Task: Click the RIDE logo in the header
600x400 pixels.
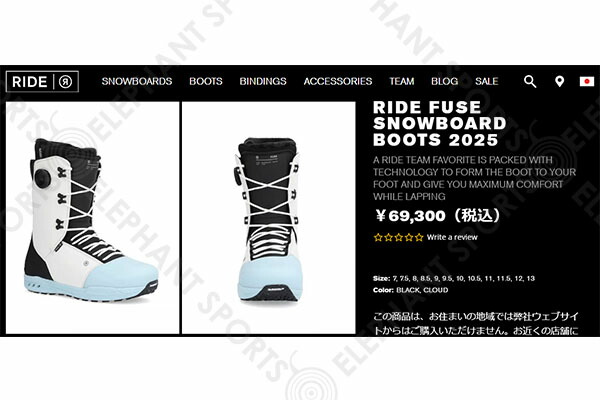Action: point(42,82)
